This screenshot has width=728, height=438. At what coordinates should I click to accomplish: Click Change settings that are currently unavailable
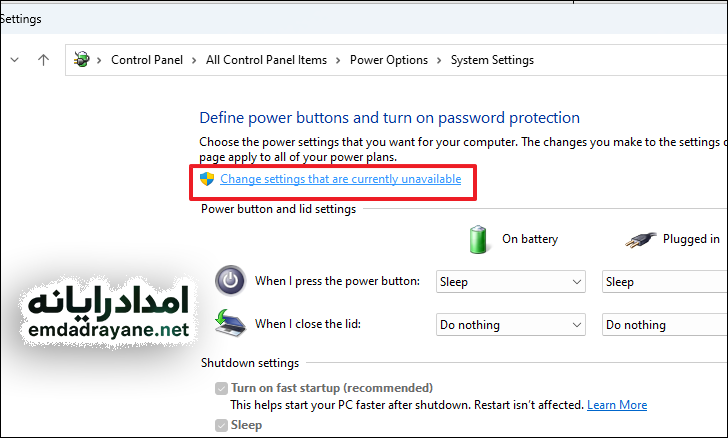click(340, 179)
